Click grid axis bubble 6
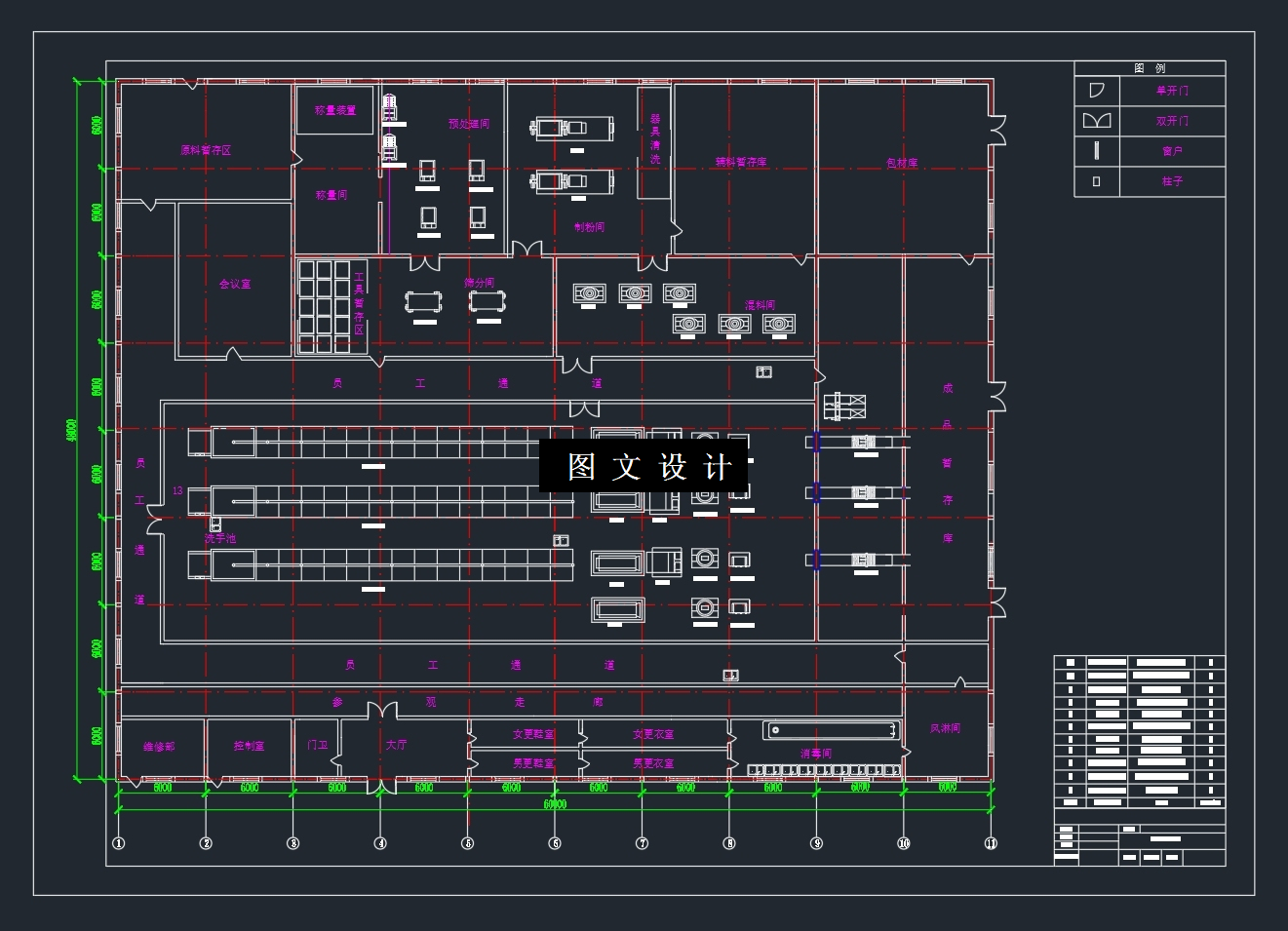The height and width of the screenshot is (931, 1288). [555, 843]
